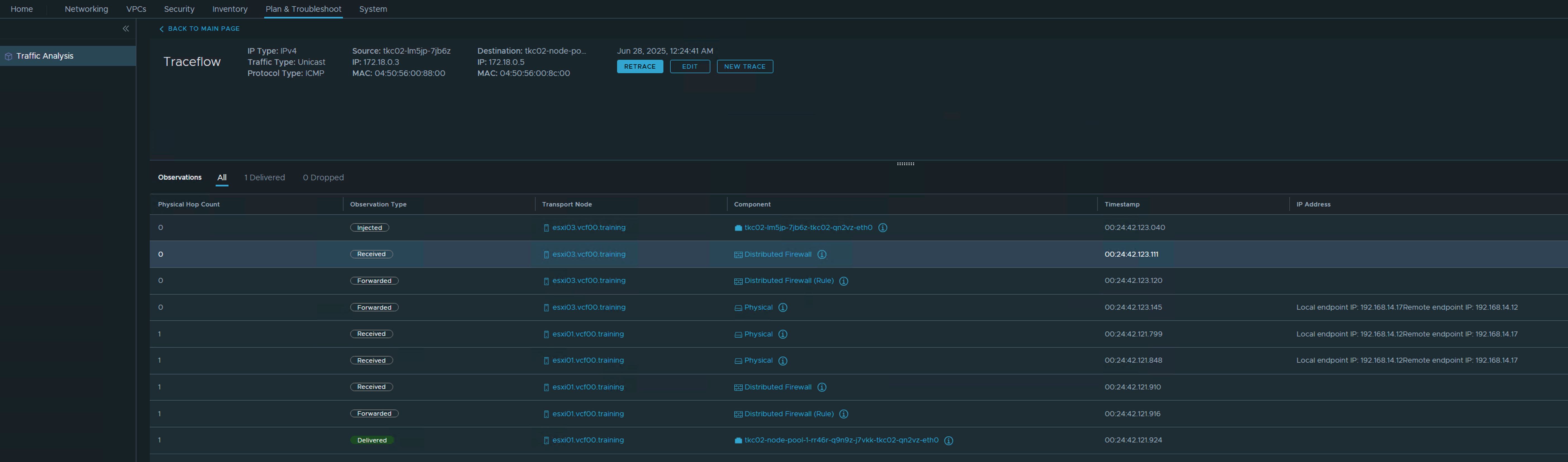1568x462 pixels.
Task: Click the Observation Type column header
Action: [x=378, y=204]
